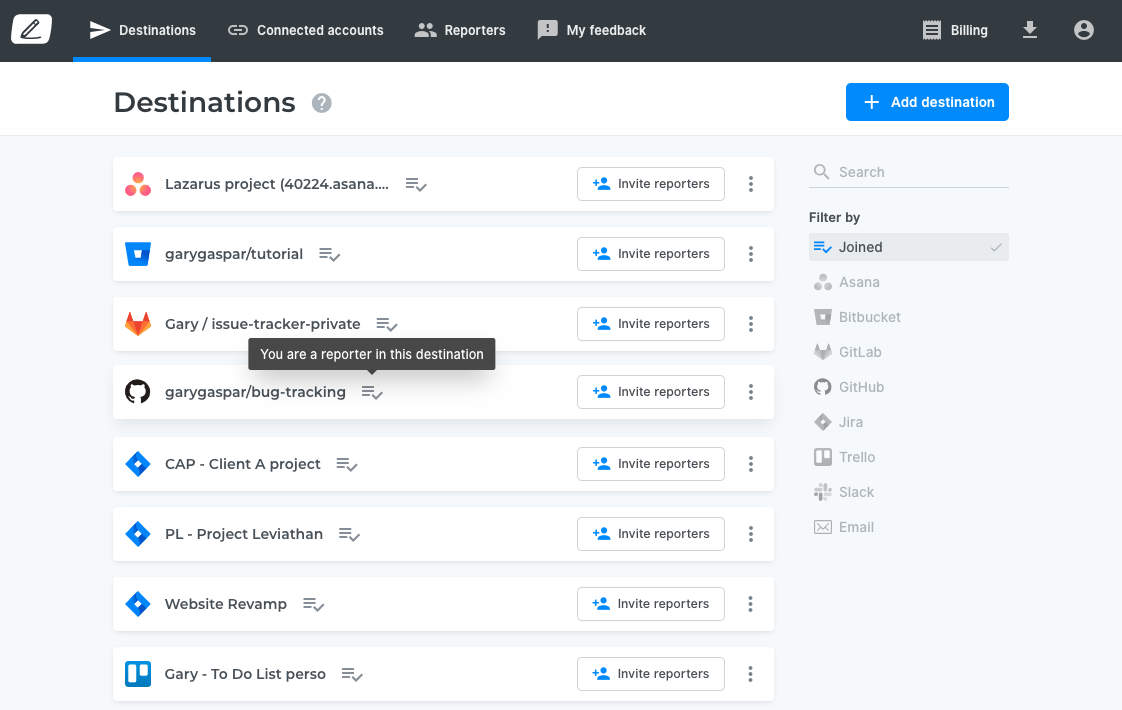Click reporter status icon on Lazarus project
The width and height of the screenshot is (1122, 710).
coord(416,185)
